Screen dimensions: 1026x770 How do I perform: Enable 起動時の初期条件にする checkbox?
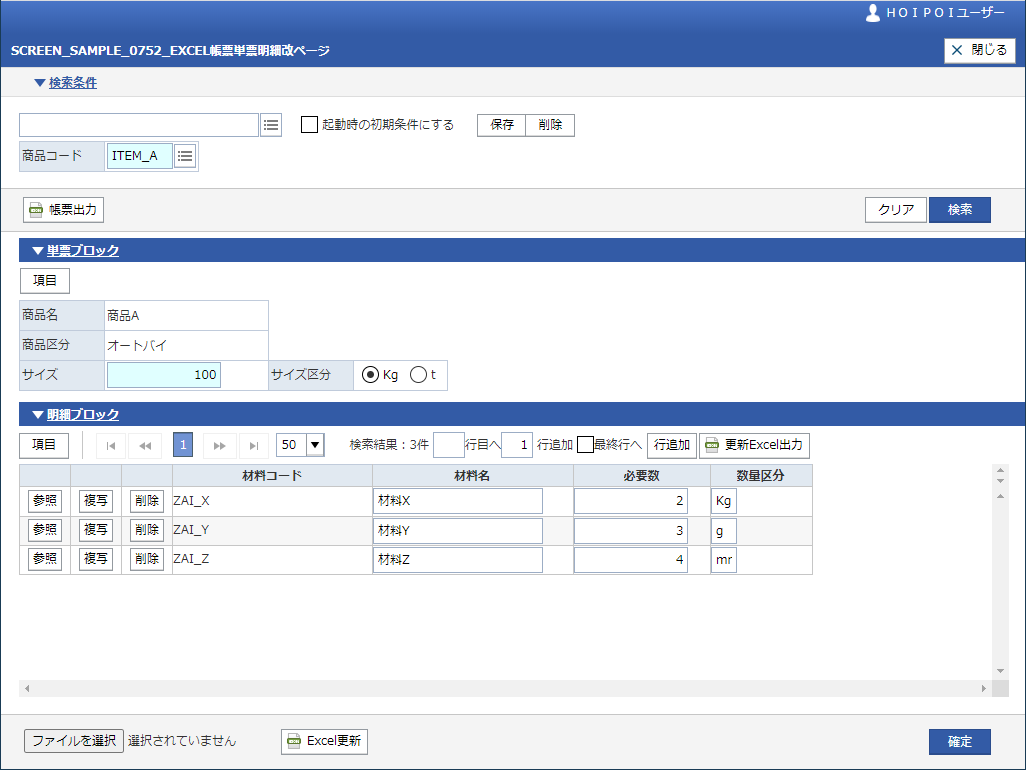[310, 125]
